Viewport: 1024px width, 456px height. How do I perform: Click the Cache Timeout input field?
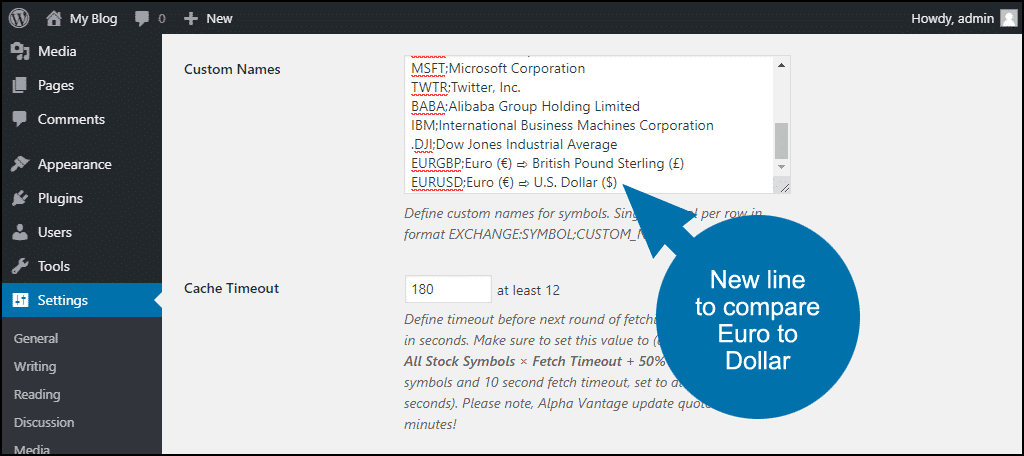point(448,289)
